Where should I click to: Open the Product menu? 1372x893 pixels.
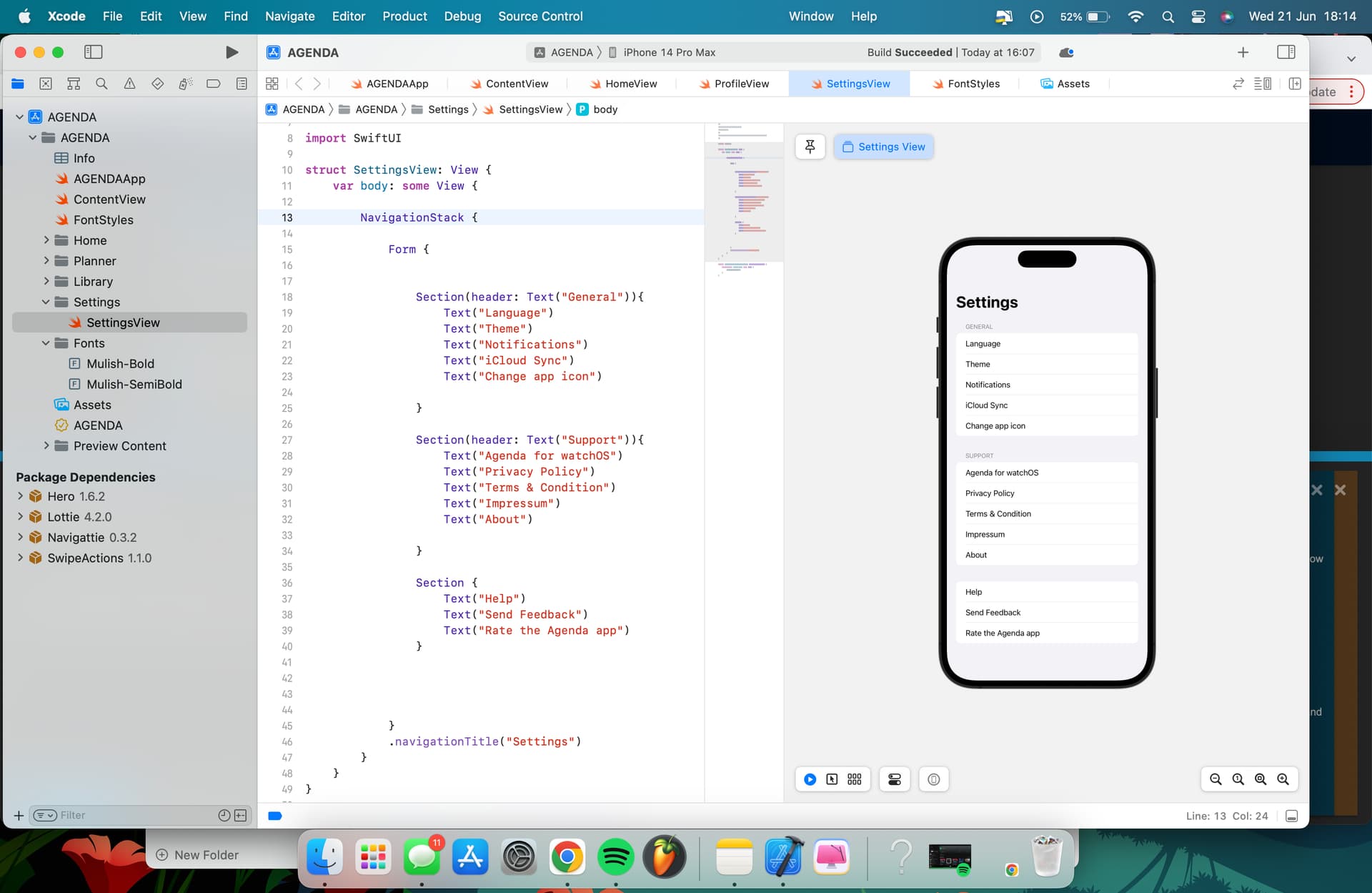(x=404, y=16)
